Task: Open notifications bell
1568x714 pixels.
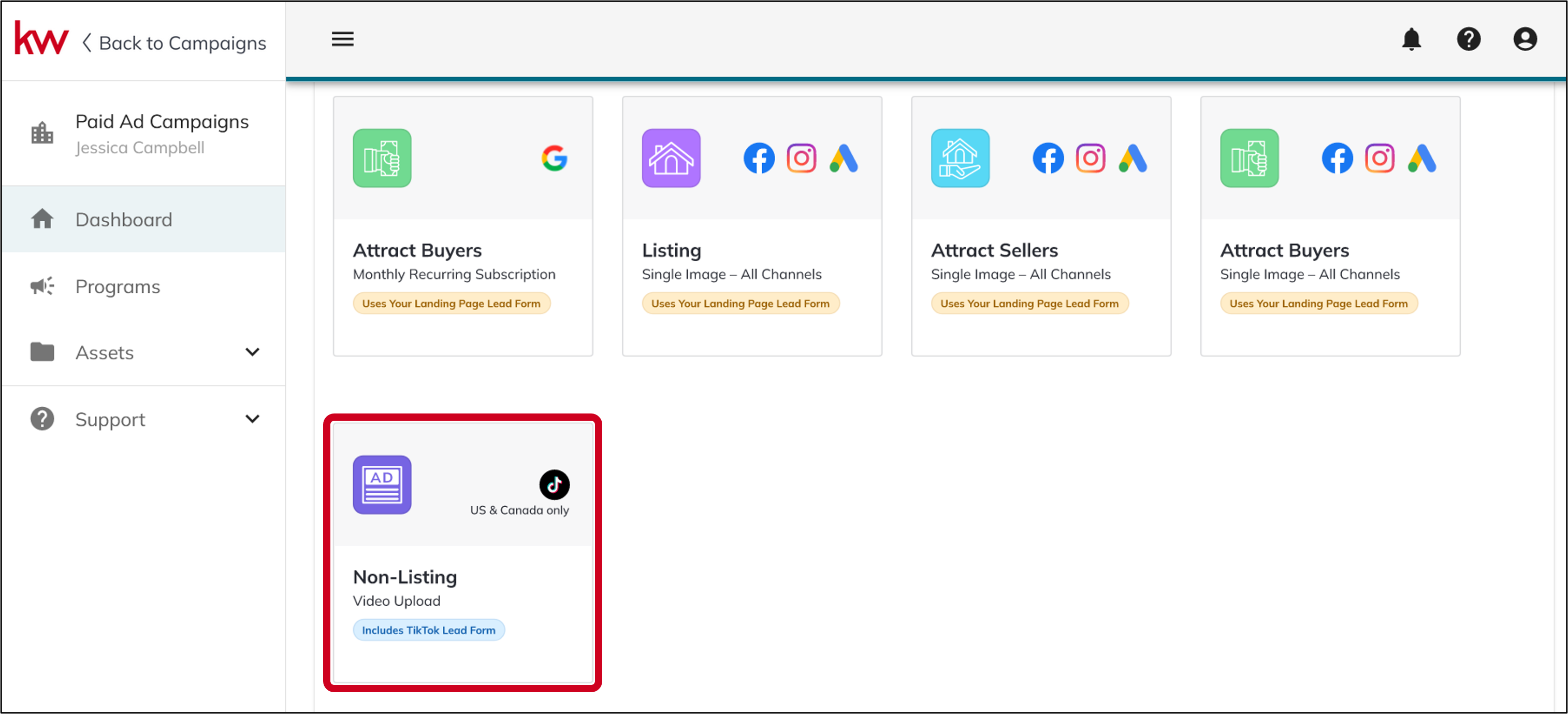Action: click(x=1412, y=39)
